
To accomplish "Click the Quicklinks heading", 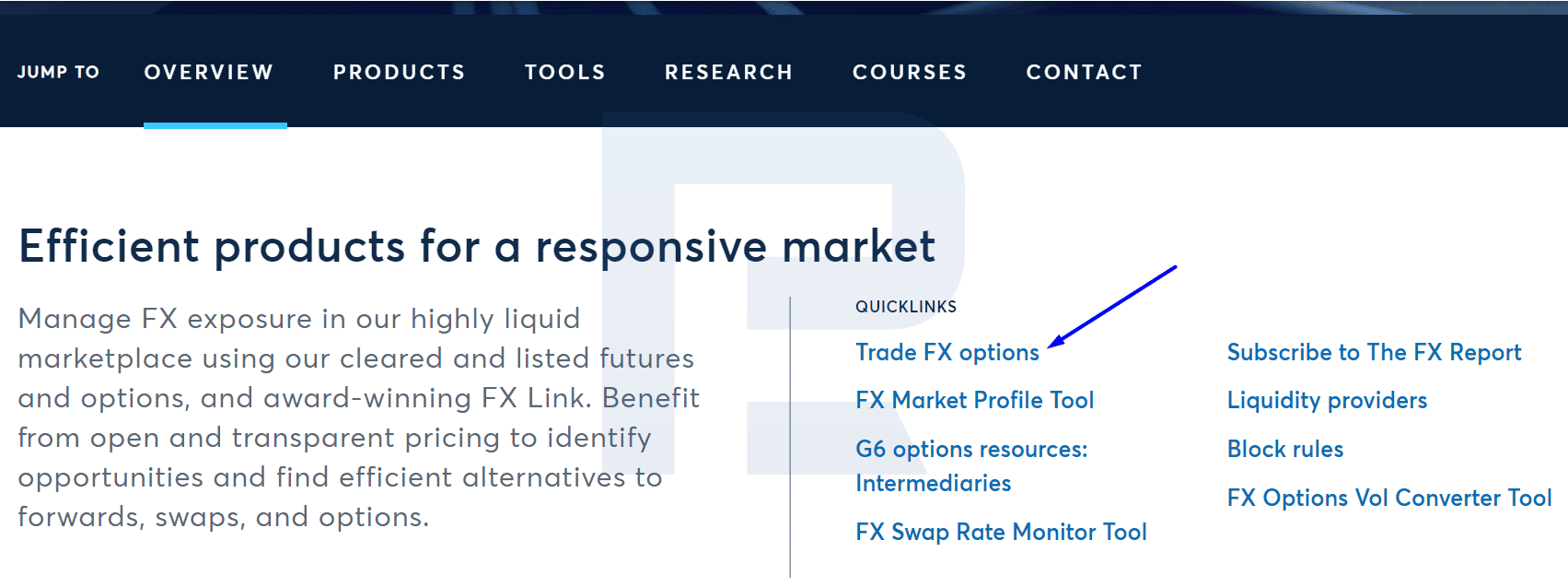I will (x=906, y=307).
